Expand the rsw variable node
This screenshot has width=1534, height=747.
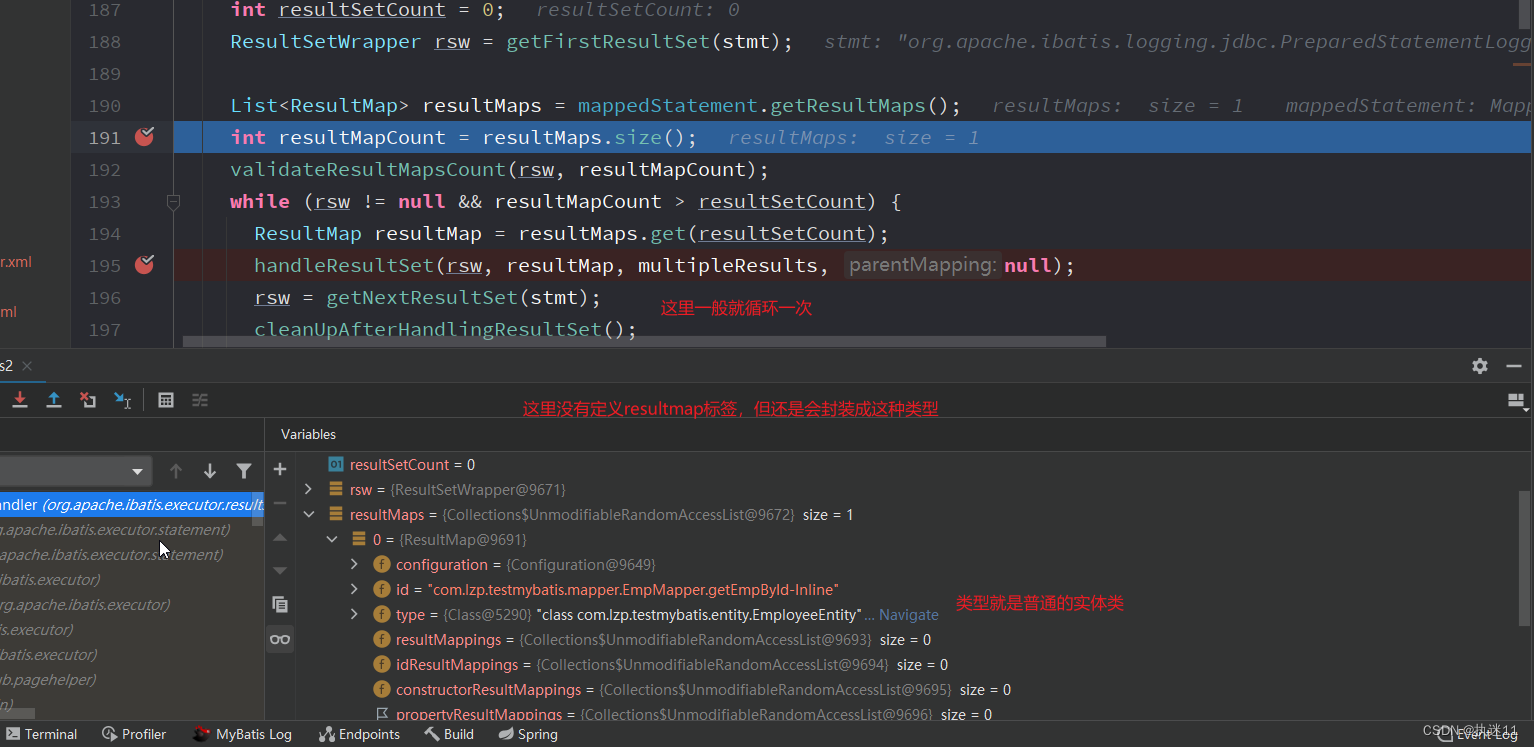point(309,490)
